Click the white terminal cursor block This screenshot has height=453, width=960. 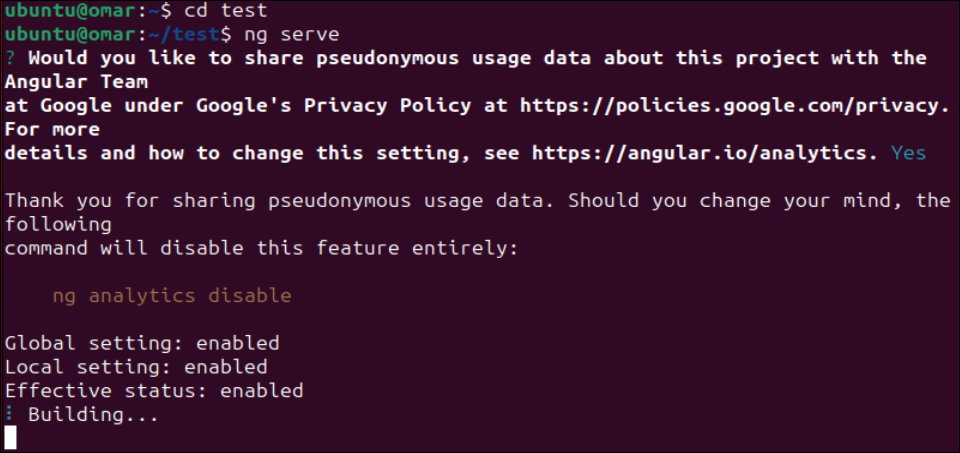[x=11, y=437]
